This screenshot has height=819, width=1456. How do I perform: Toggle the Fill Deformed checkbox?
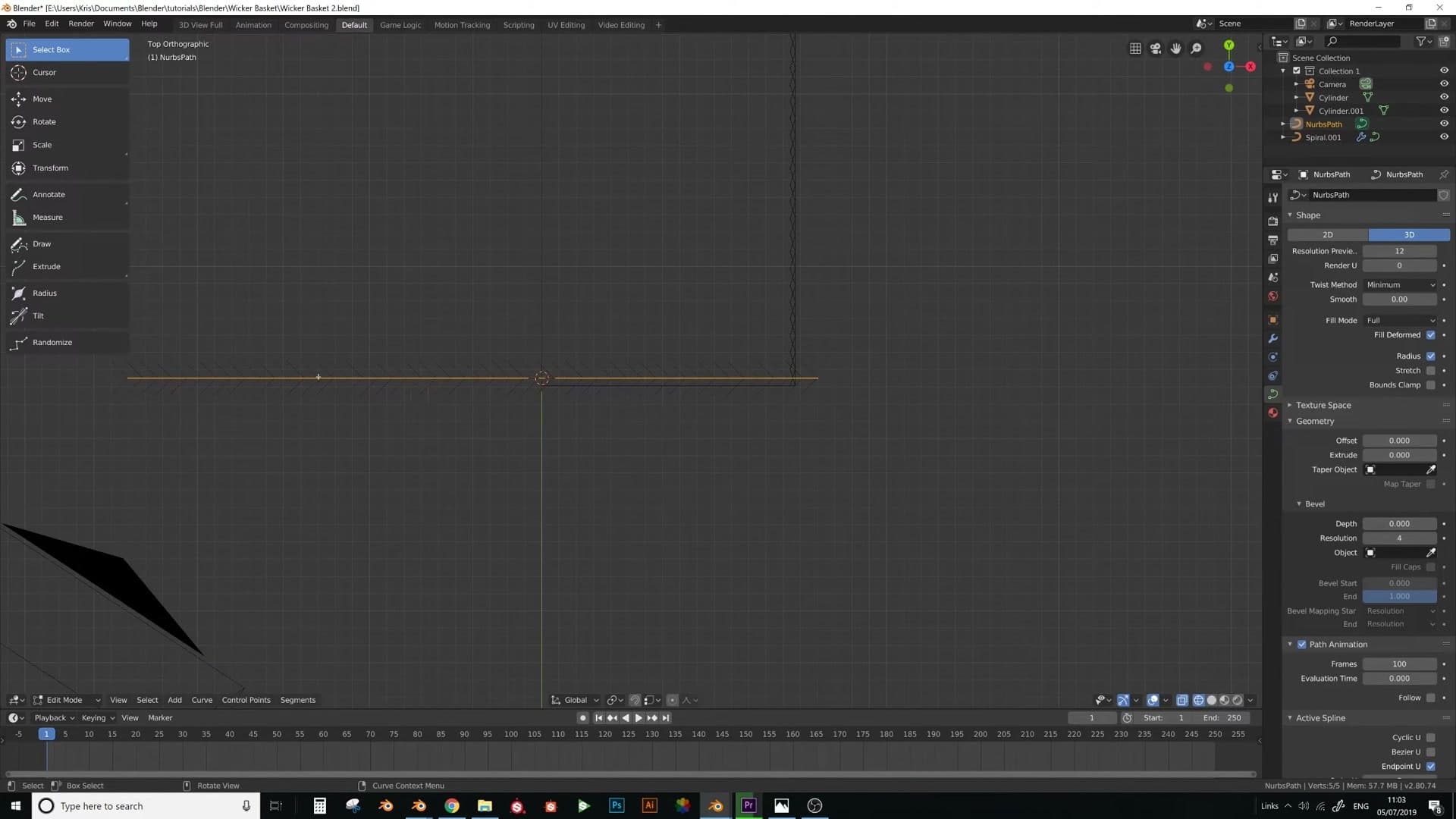1431,335
